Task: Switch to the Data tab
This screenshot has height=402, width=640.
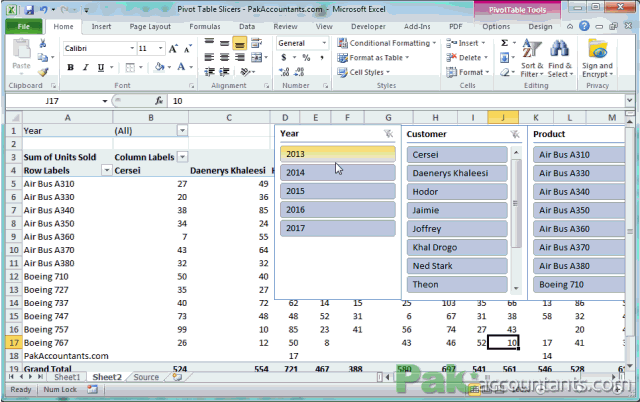Action: (x=247, y=27)
